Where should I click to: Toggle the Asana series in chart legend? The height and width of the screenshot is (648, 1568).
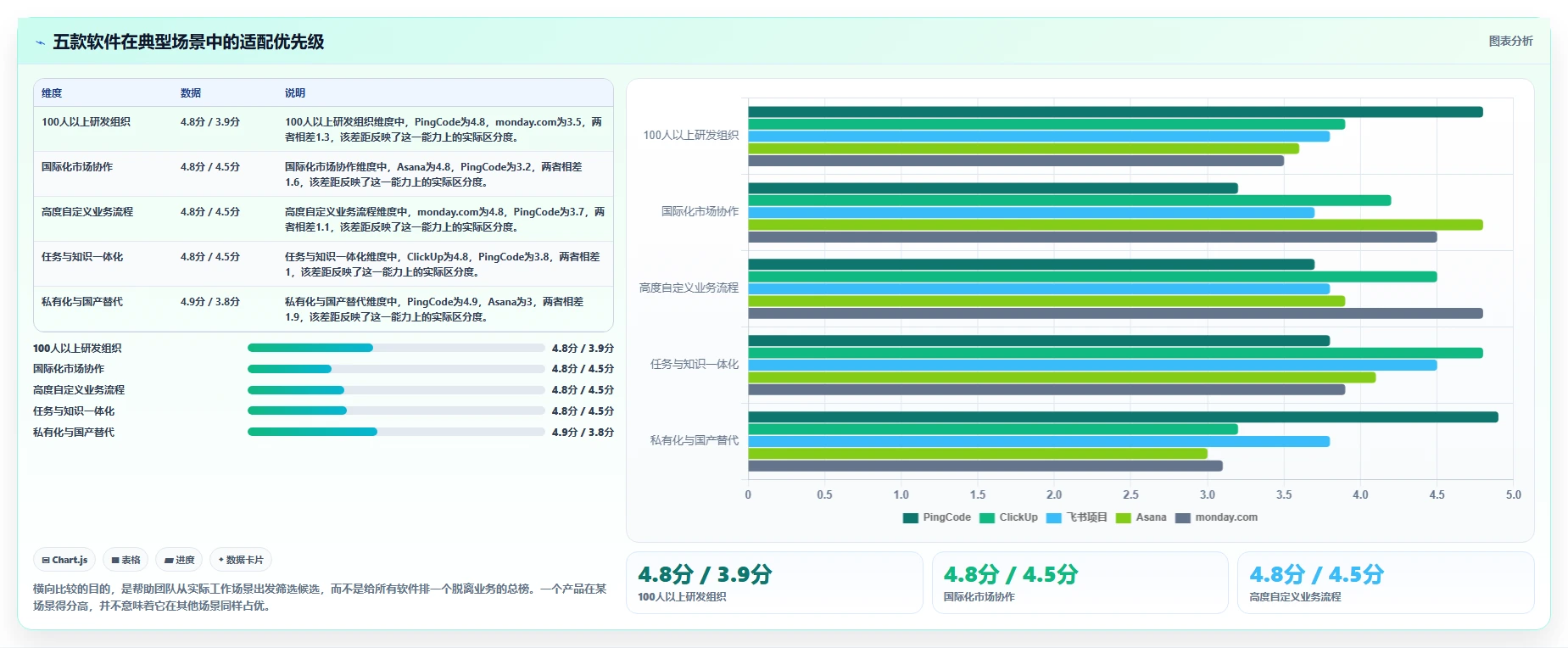pyautogui.click(x=1141, y=517)
